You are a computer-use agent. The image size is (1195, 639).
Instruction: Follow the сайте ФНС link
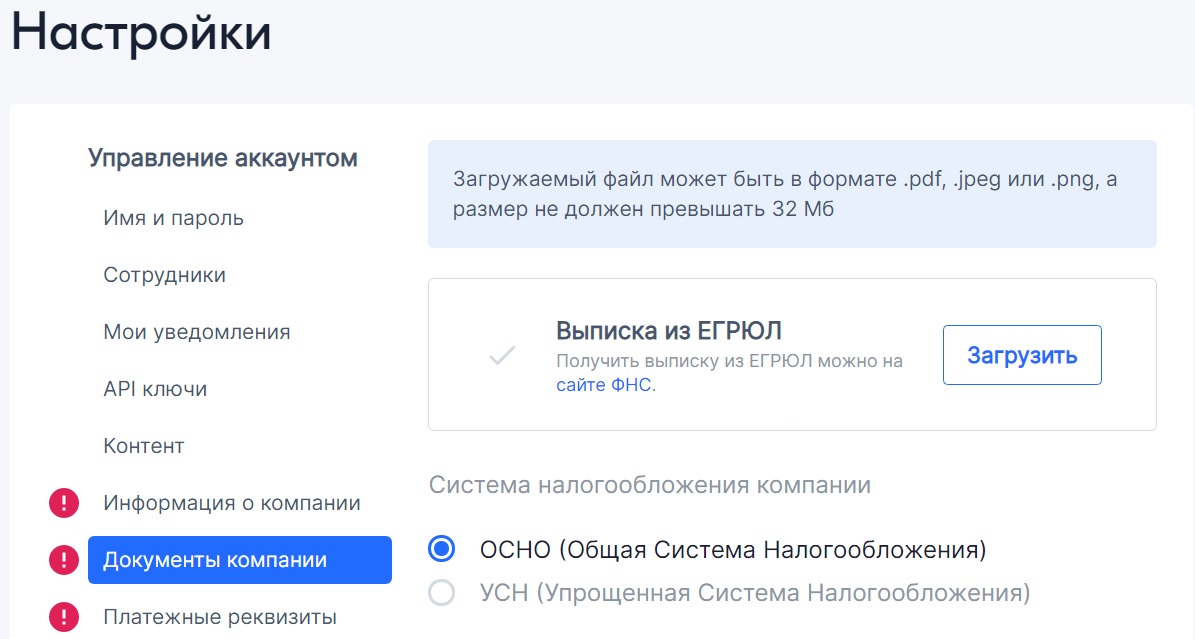coord(605,385)
